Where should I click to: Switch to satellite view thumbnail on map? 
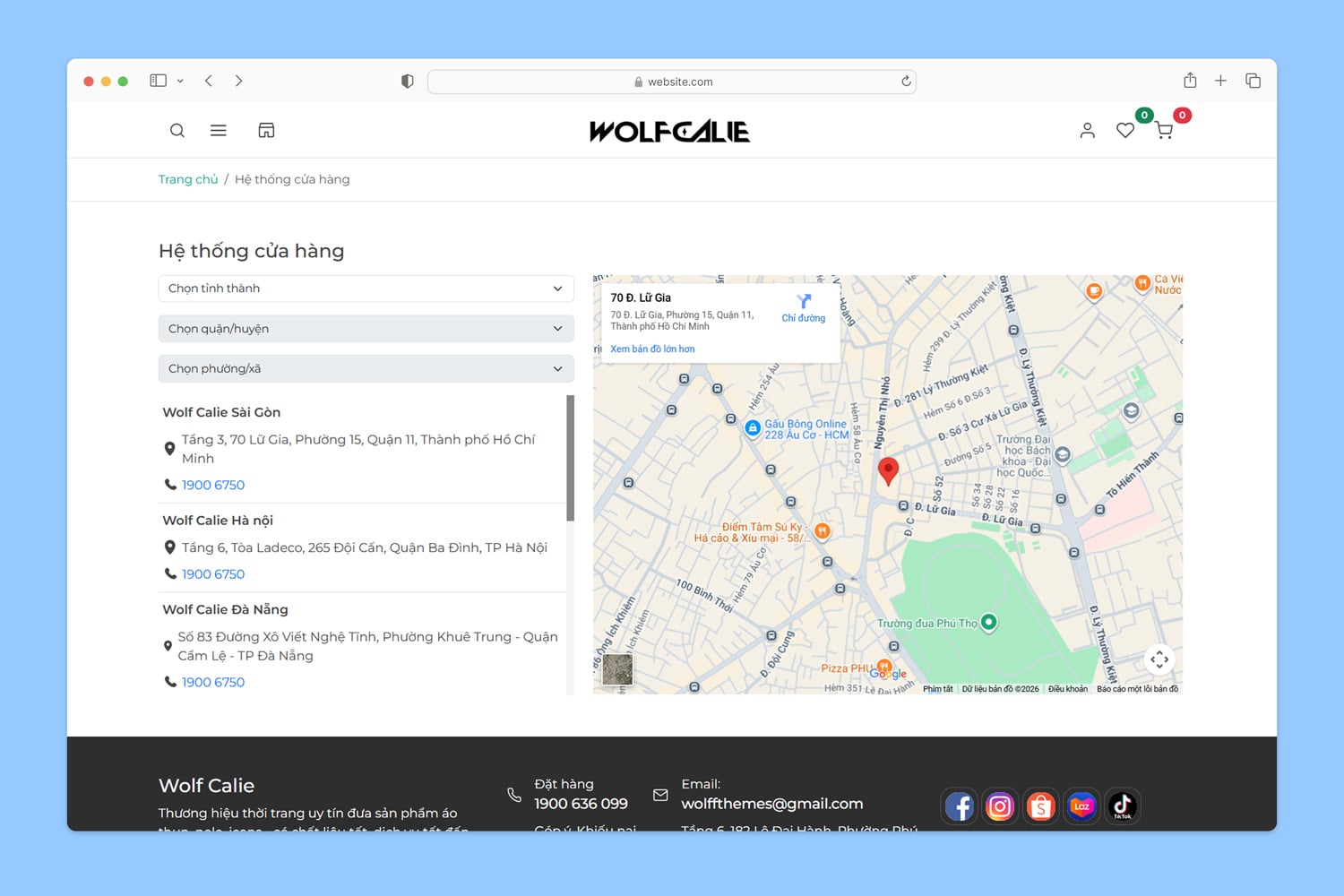pos(617,669)
